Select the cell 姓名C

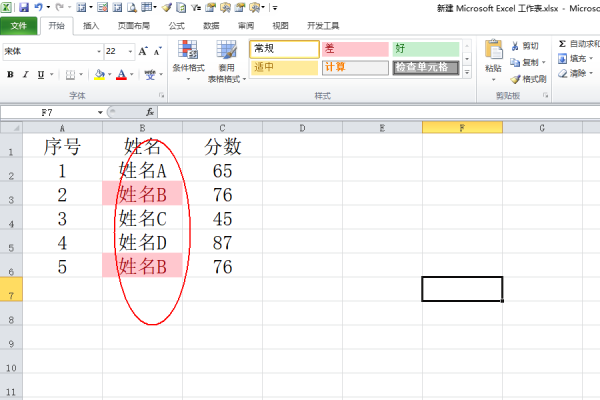[x=142, y=217]
